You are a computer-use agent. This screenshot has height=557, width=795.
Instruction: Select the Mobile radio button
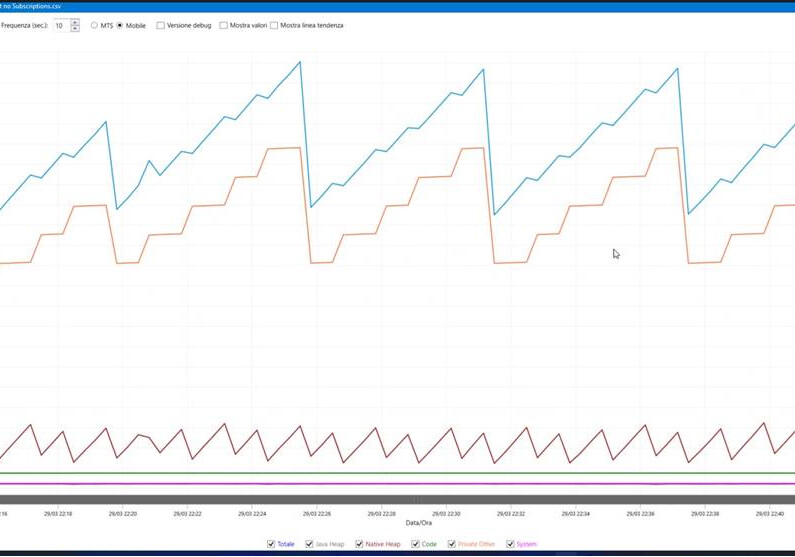(x=120, y=25)
